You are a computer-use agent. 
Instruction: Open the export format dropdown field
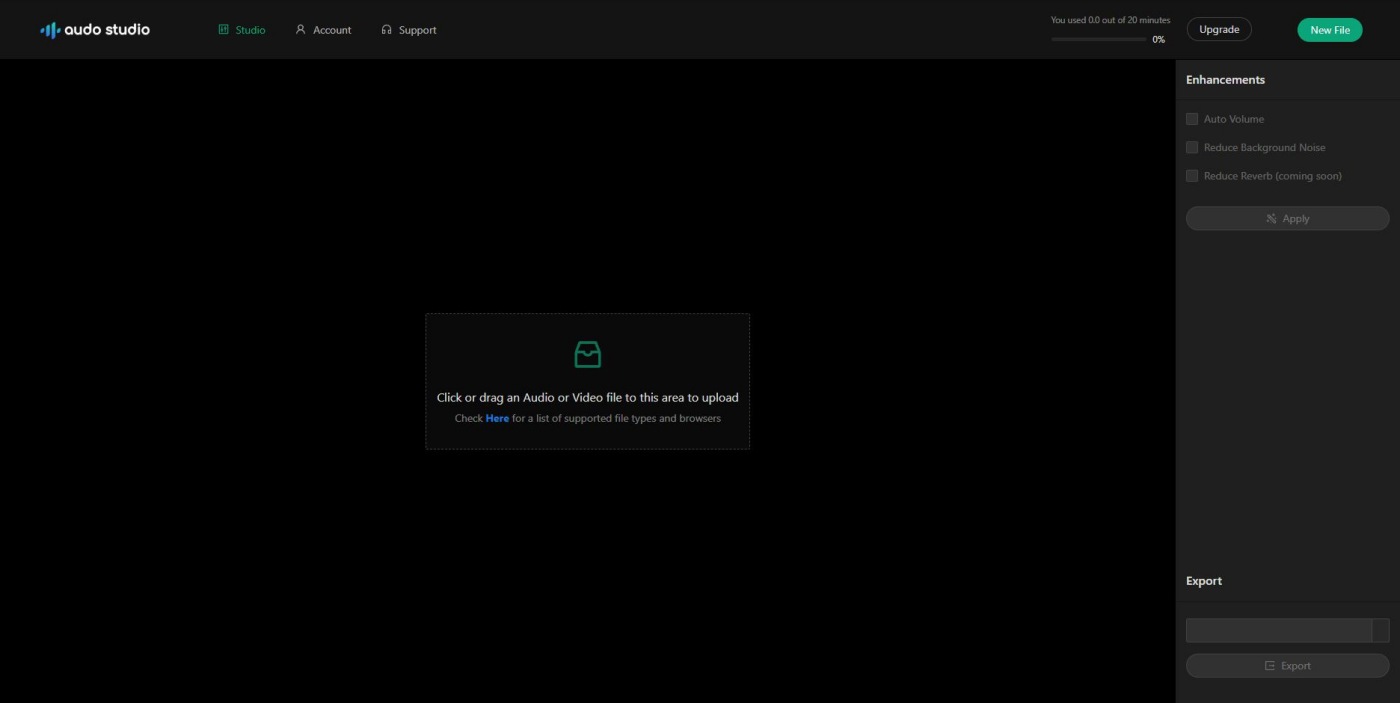[x=1278, y=630]
